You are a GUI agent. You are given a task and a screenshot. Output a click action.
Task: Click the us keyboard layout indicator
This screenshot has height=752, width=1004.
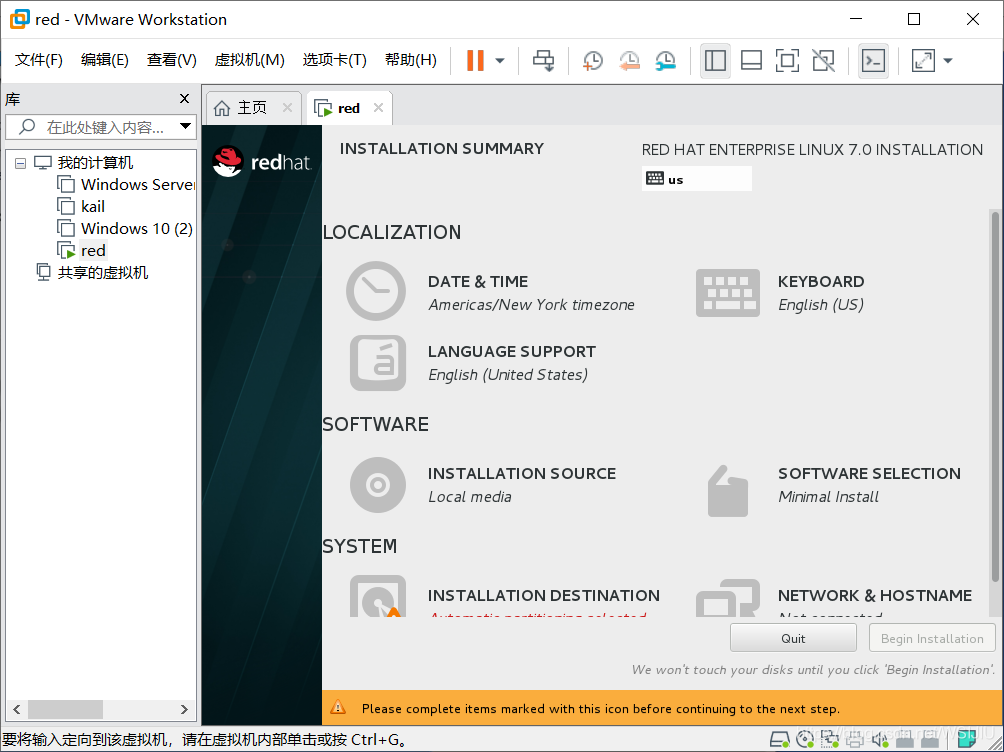[697, 179]
